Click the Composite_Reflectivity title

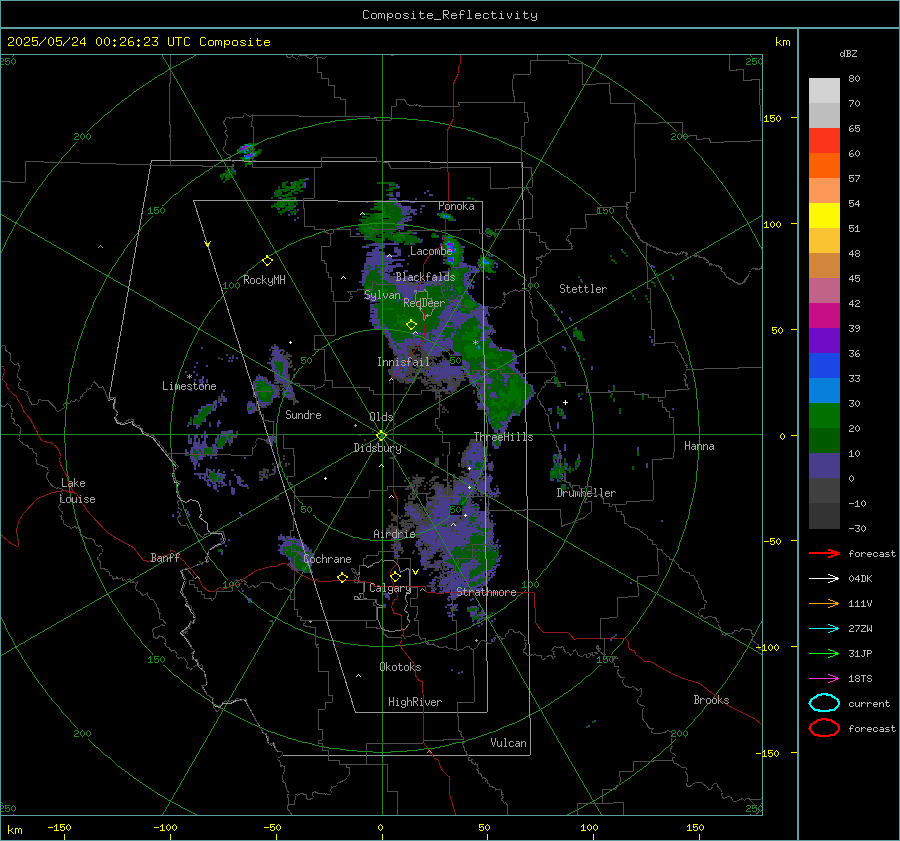click(449, 15)
